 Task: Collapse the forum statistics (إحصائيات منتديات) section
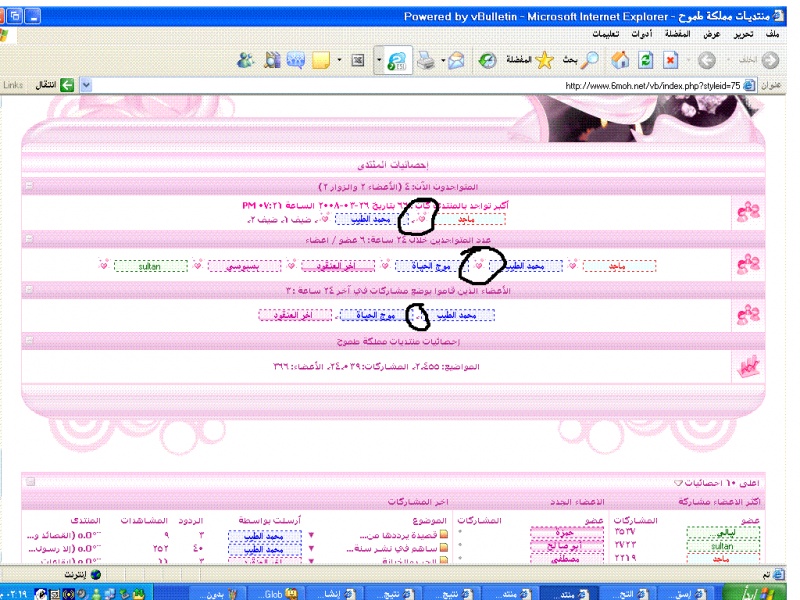click(x=28, y=341)
